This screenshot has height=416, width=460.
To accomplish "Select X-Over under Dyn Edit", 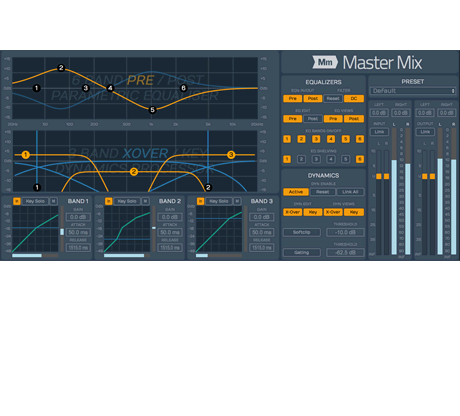I will pos(293,212).
